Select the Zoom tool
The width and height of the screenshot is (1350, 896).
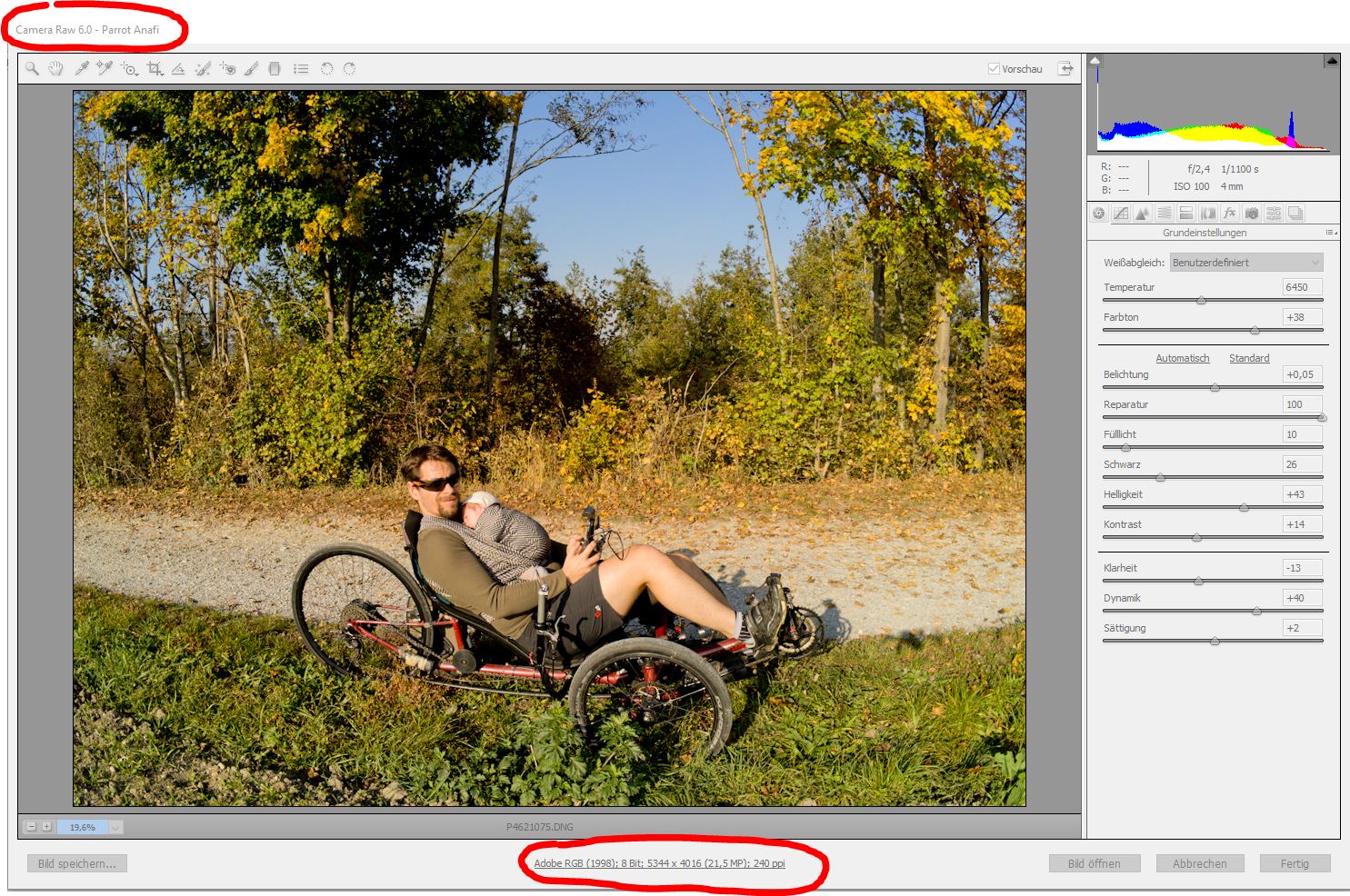32,68
